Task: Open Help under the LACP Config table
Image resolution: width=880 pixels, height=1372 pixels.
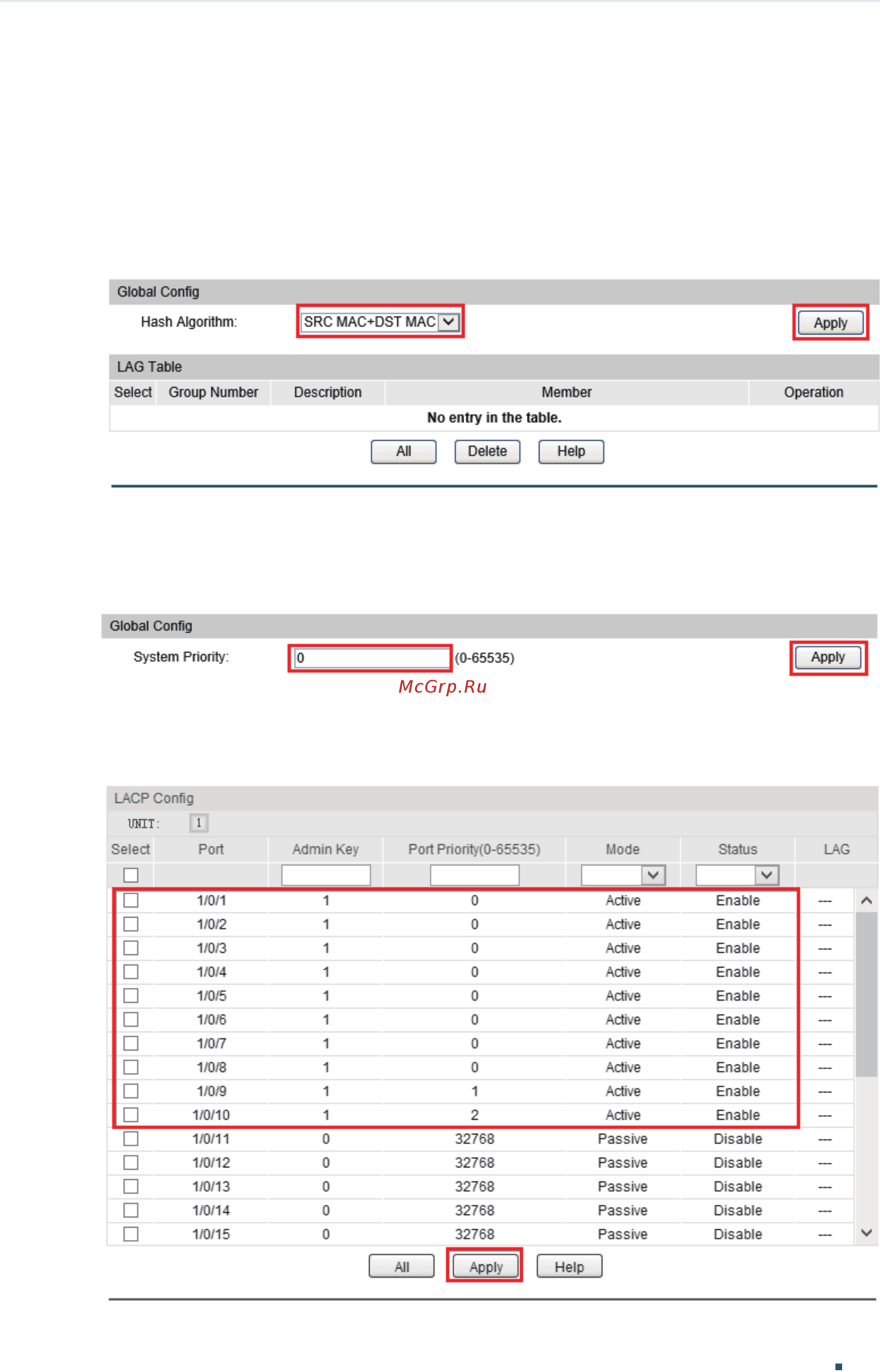Action: [x=569, y=1267]
